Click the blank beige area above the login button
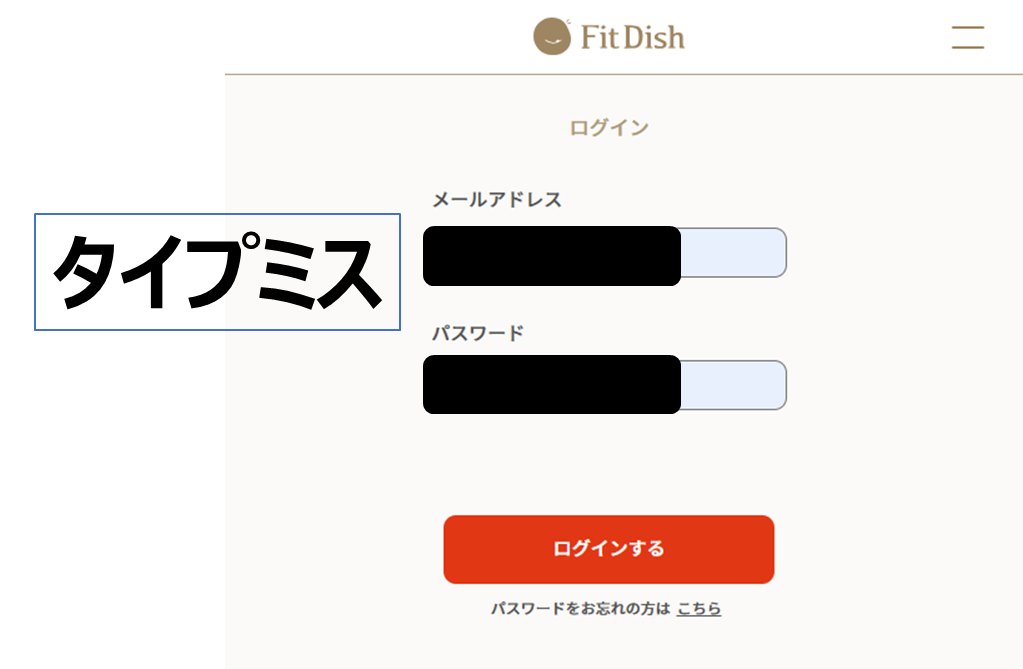Image resolution: width=1023 pixels, height=669 pixels. tap(608, 465)
